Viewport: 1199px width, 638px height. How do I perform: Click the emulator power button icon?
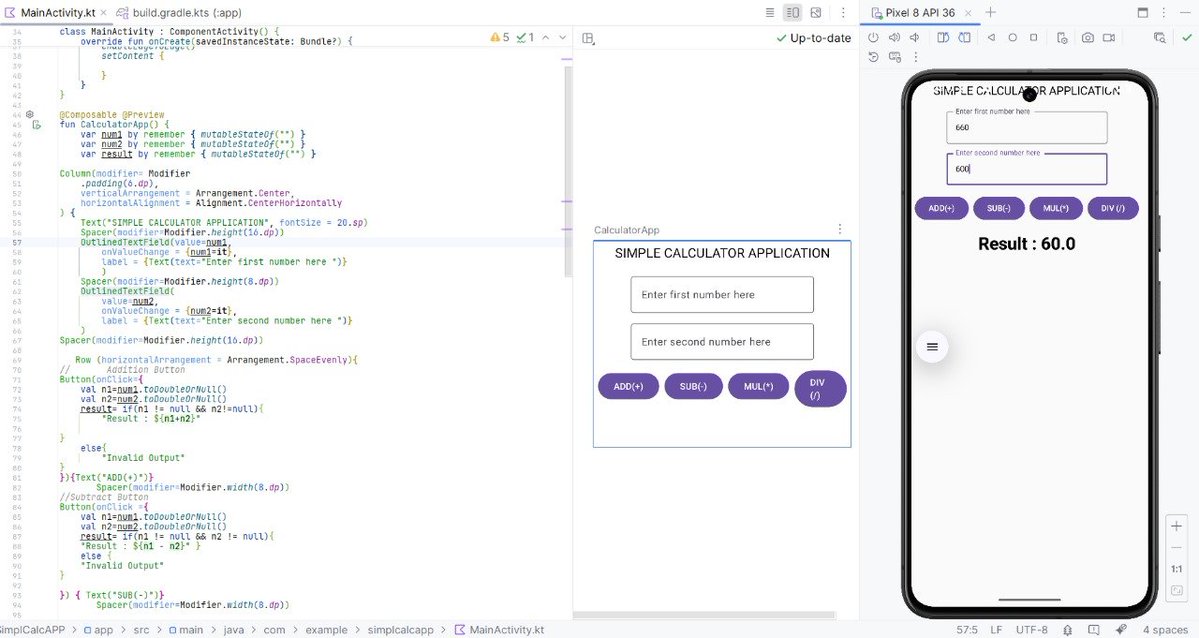point(873,37)
